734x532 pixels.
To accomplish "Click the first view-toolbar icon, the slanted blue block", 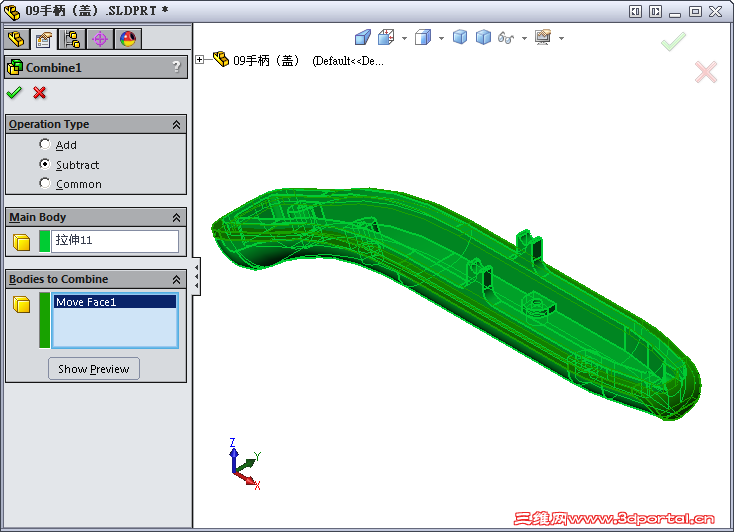I will (x=363, y=37).
